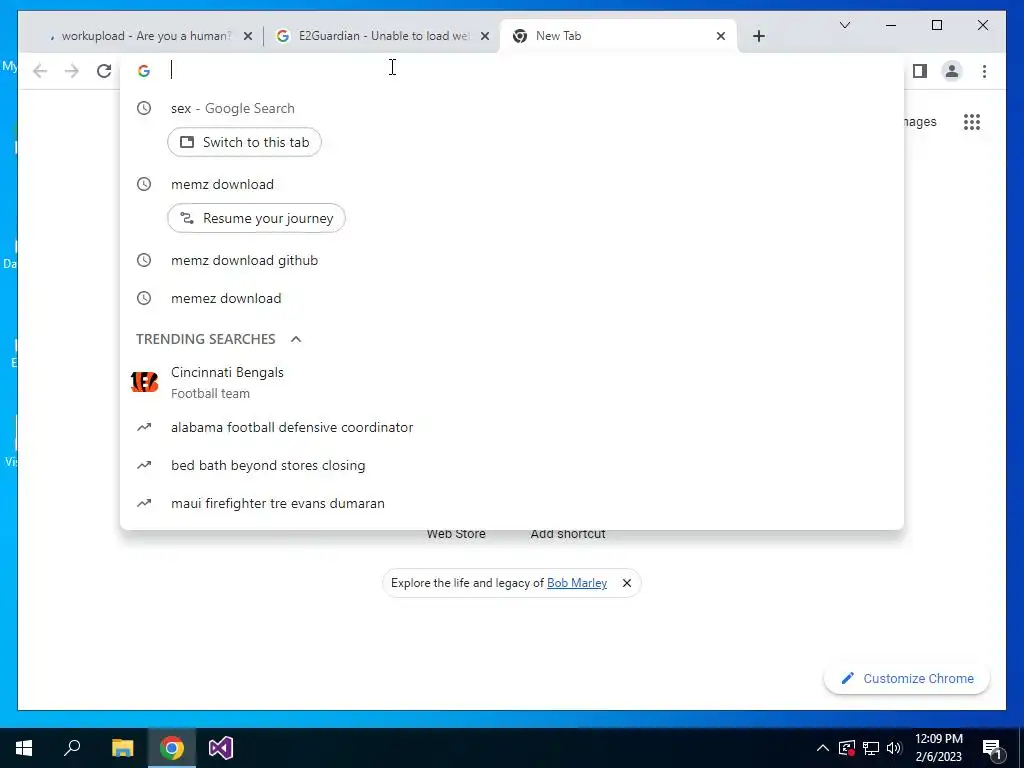Go back with the left arrow button

coord(40,71)
